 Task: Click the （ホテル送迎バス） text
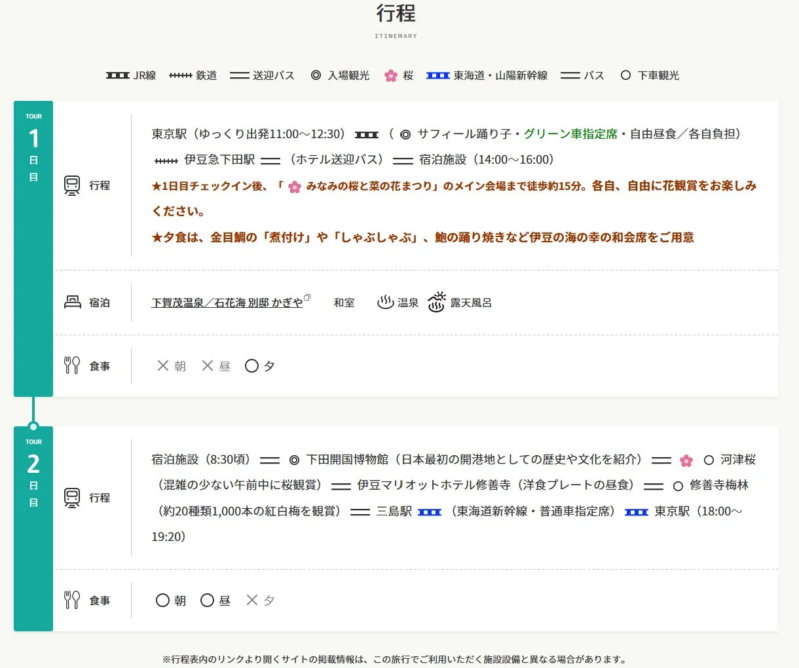336,159
